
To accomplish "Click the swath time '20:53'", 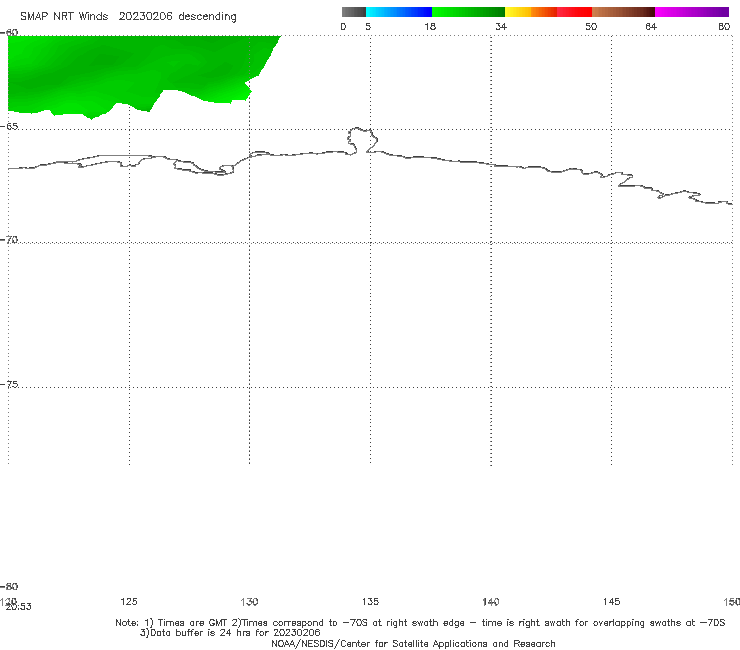I will coord(19,607).
